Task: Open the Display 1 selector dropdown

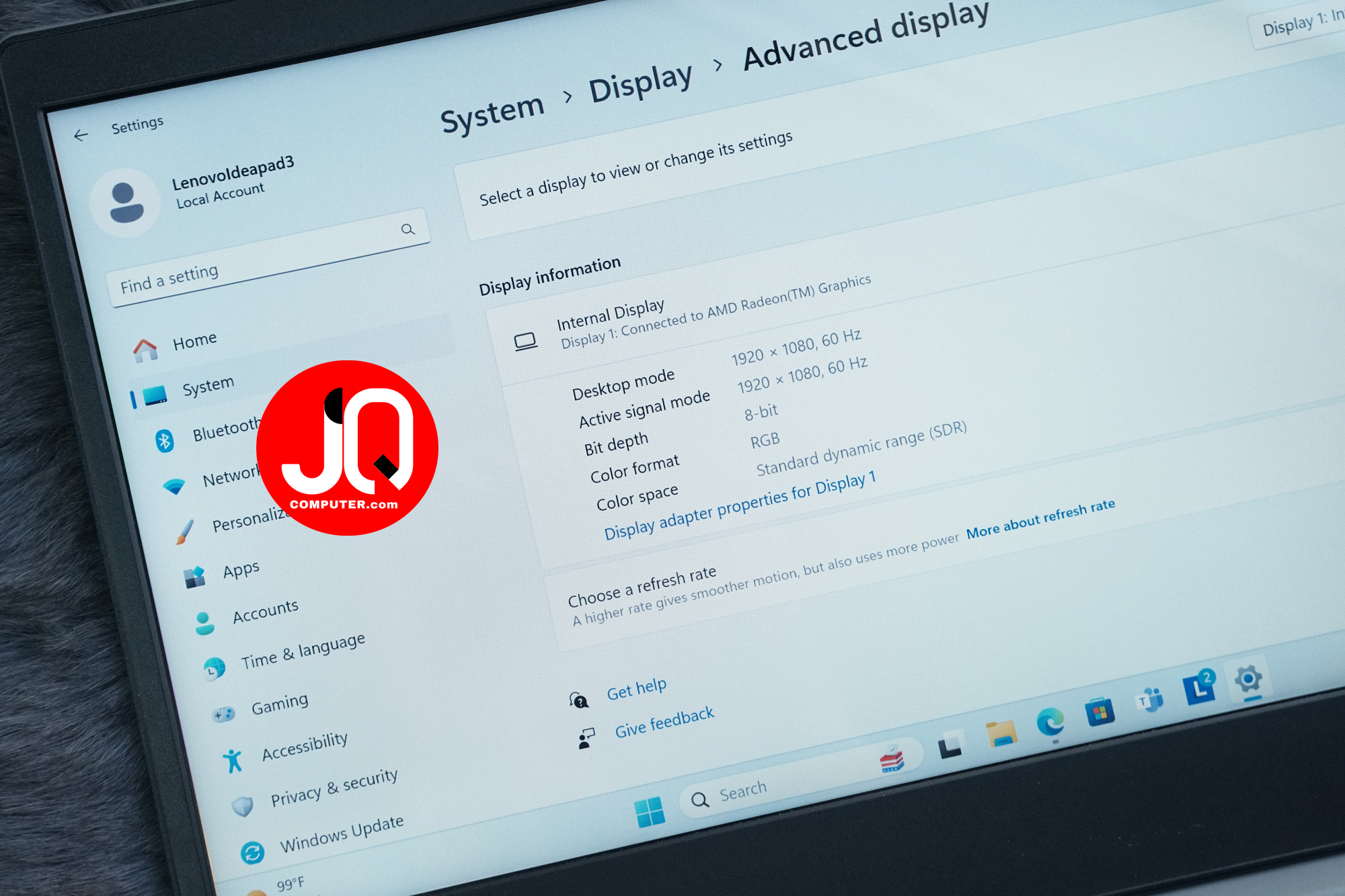Action: pyautogui.click(x=1298, y=25)
